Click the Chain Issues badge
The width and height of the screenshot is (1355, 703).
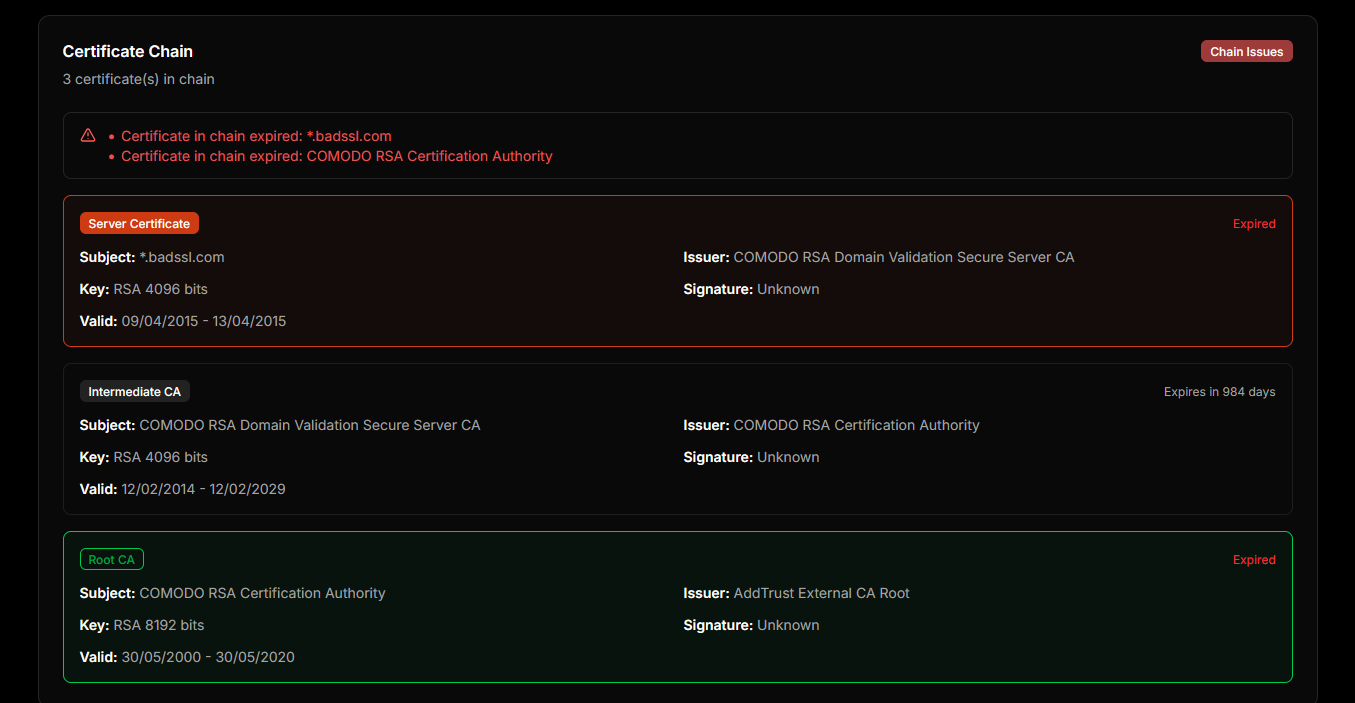pos(1246,51)
